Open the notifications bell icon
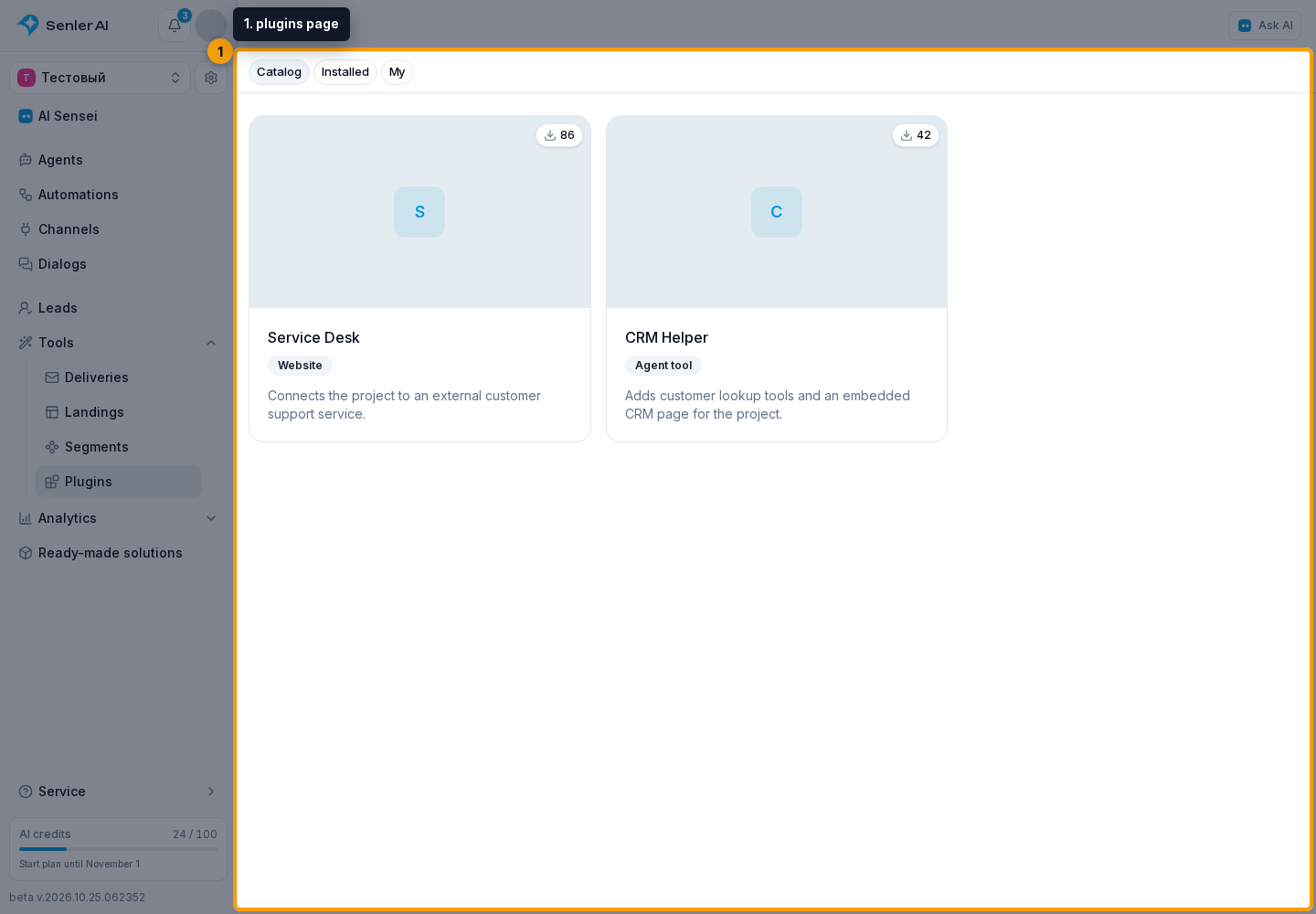 click(x=175, y=26)
